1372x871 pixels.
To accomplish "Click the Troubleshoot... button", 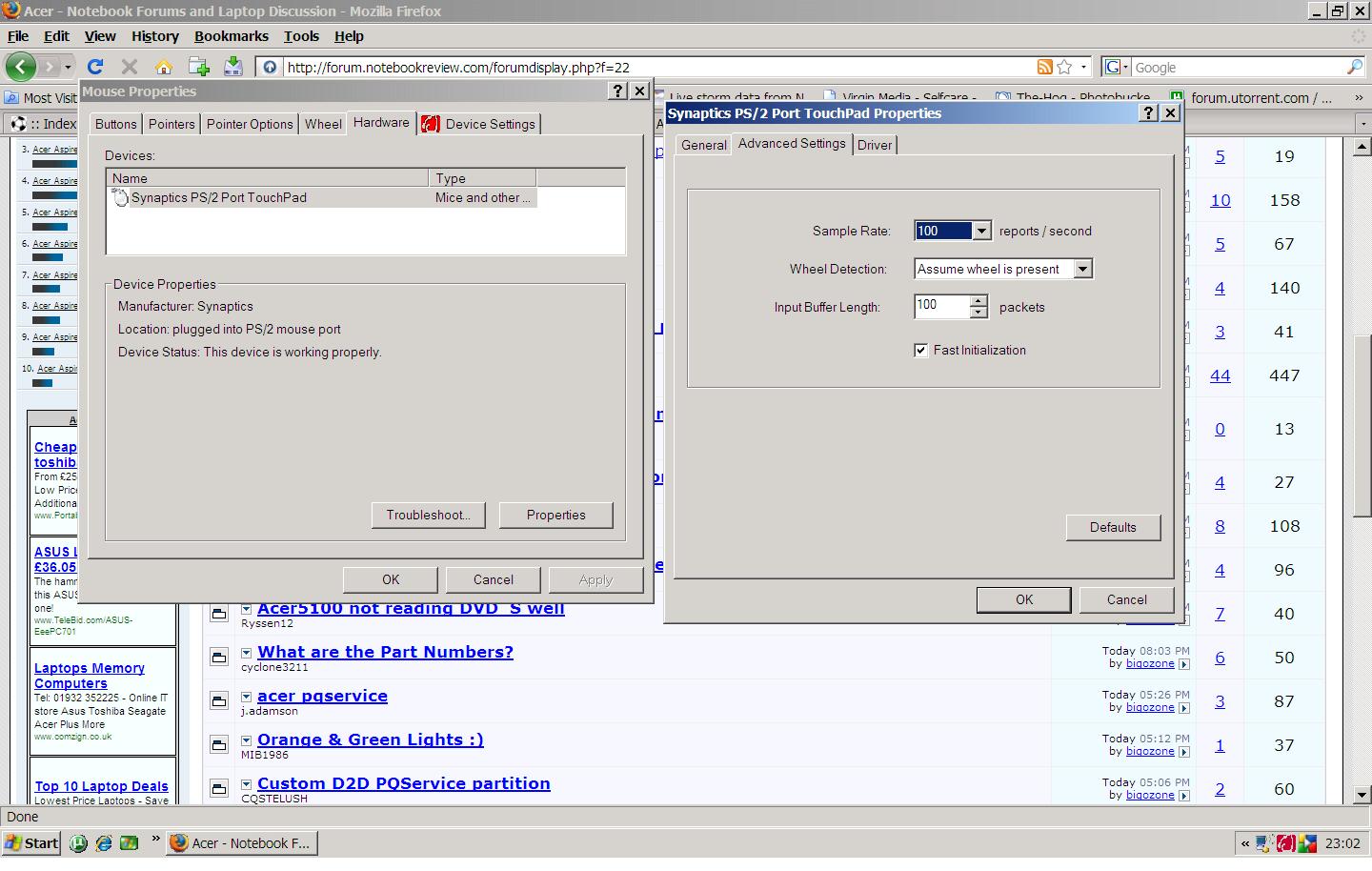I will tap(428, 515).
